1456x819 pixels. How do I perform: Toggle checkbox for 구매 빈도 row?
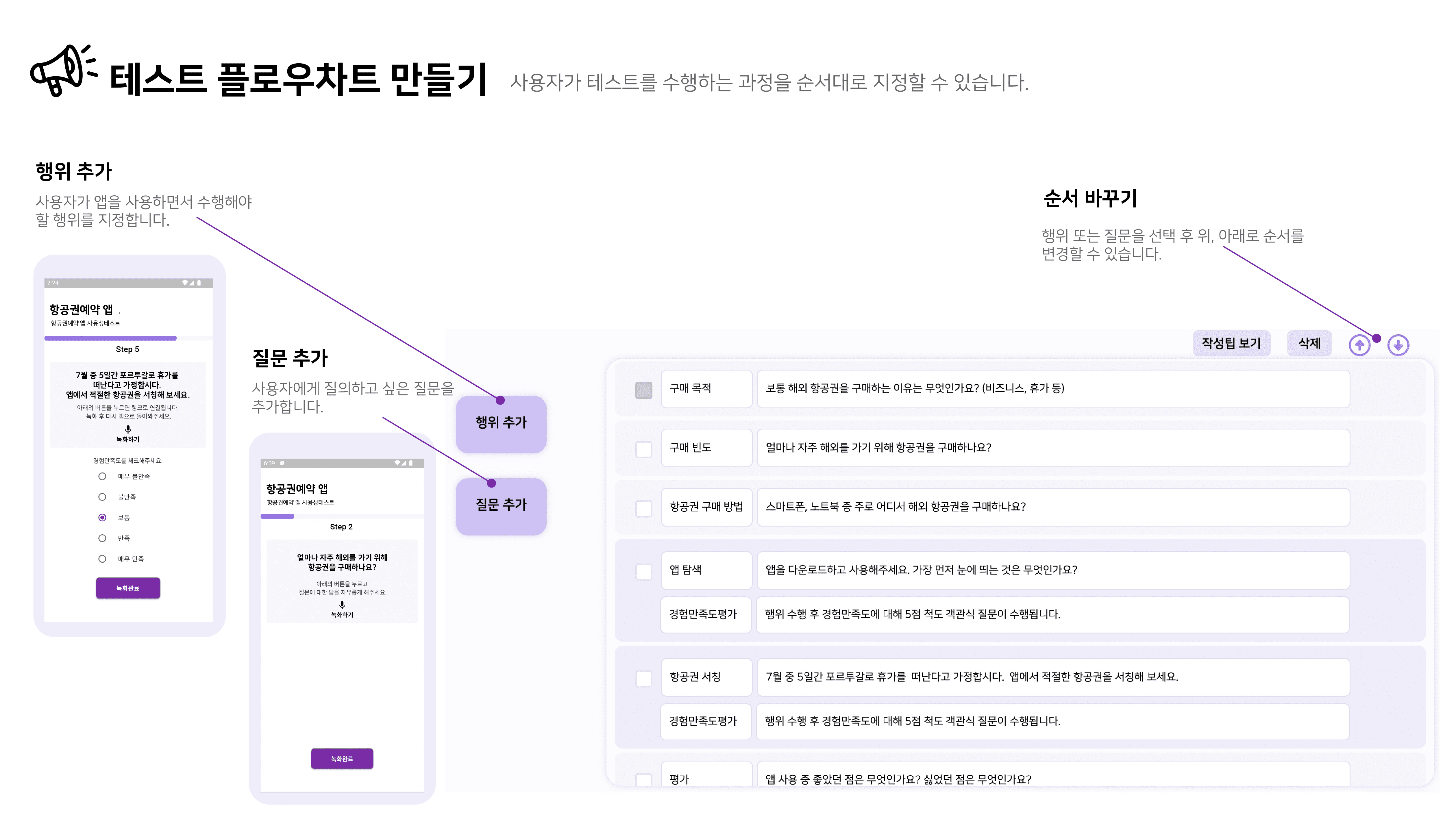(644, 449)
